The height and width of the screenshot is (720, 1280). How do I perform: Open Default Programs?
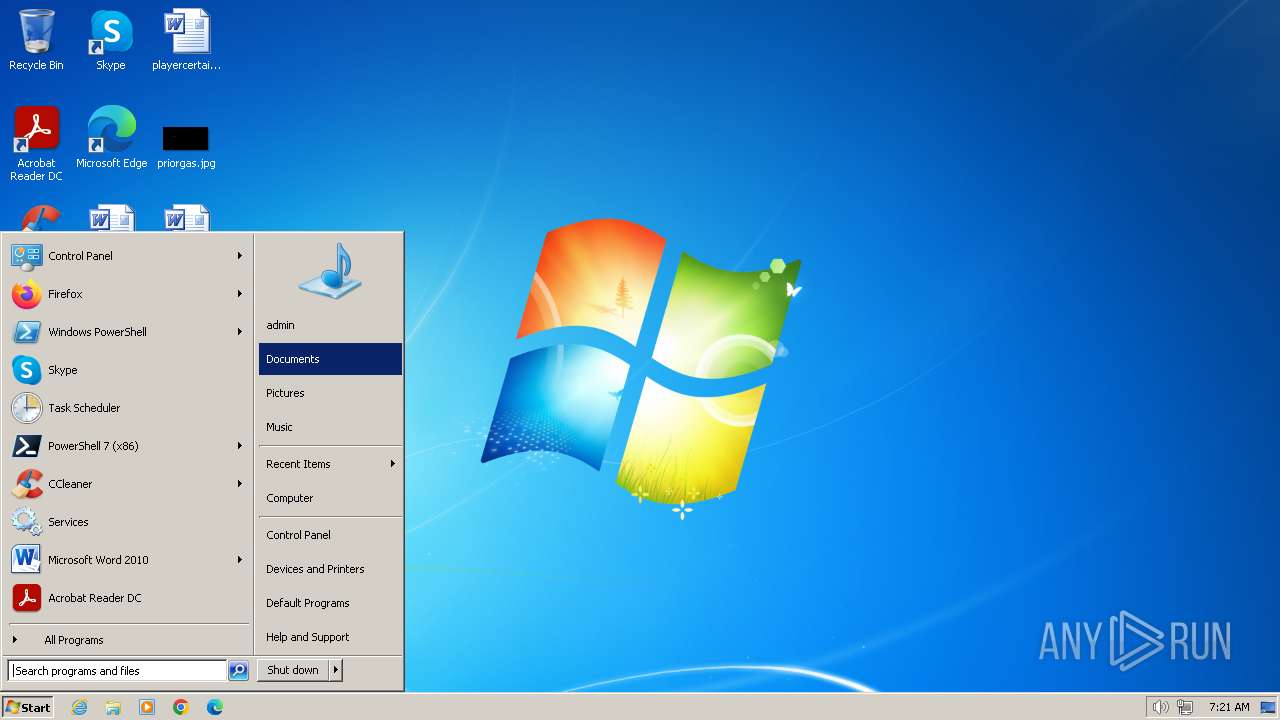(x=330, y=603)
